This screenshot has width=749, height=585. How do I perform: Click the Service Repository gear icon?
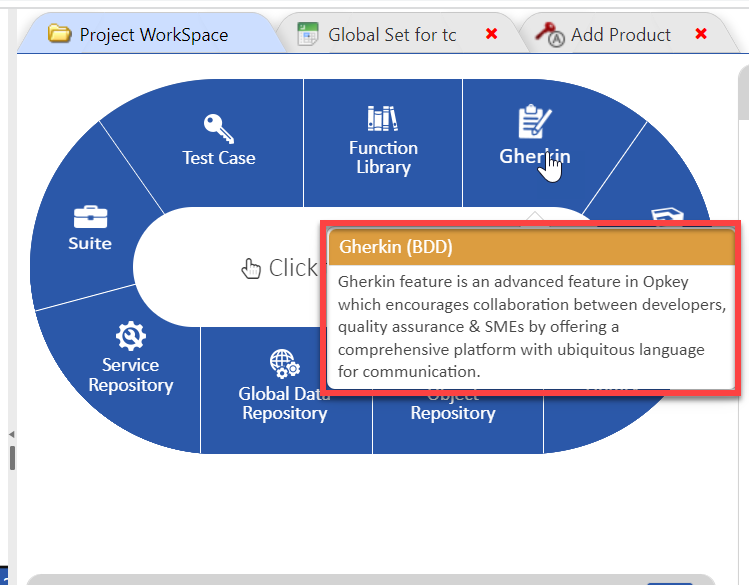click(x=130, y=336)
